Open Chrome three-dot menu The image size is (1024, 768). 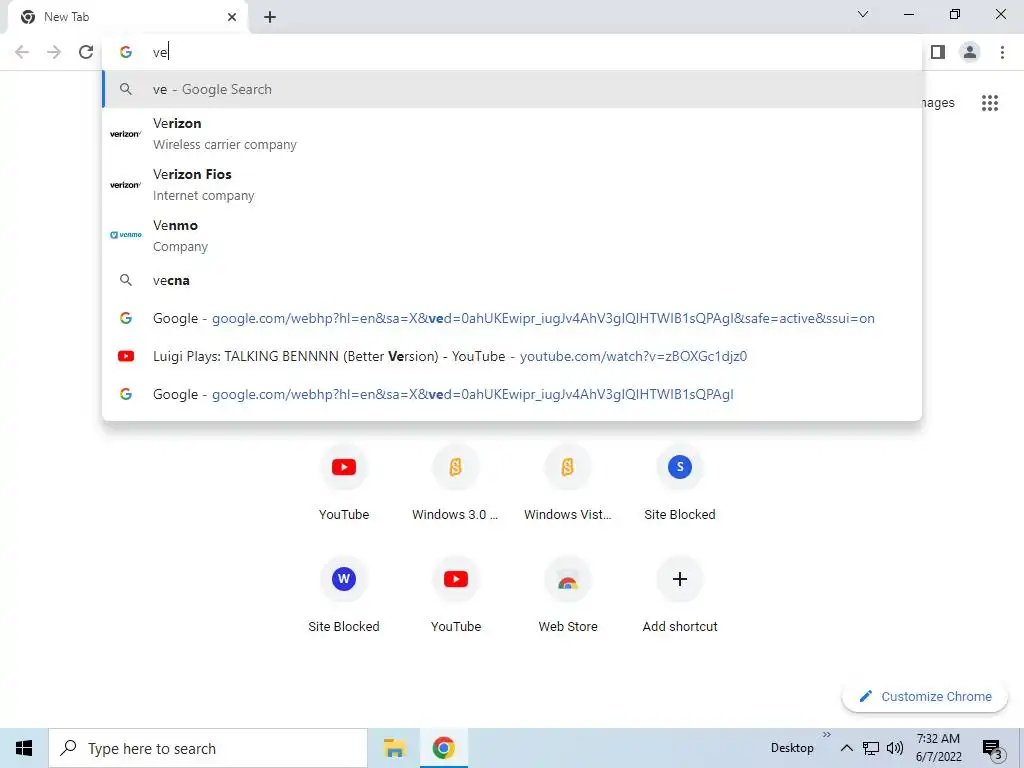pyautogui.click(x=1002, y=52)
